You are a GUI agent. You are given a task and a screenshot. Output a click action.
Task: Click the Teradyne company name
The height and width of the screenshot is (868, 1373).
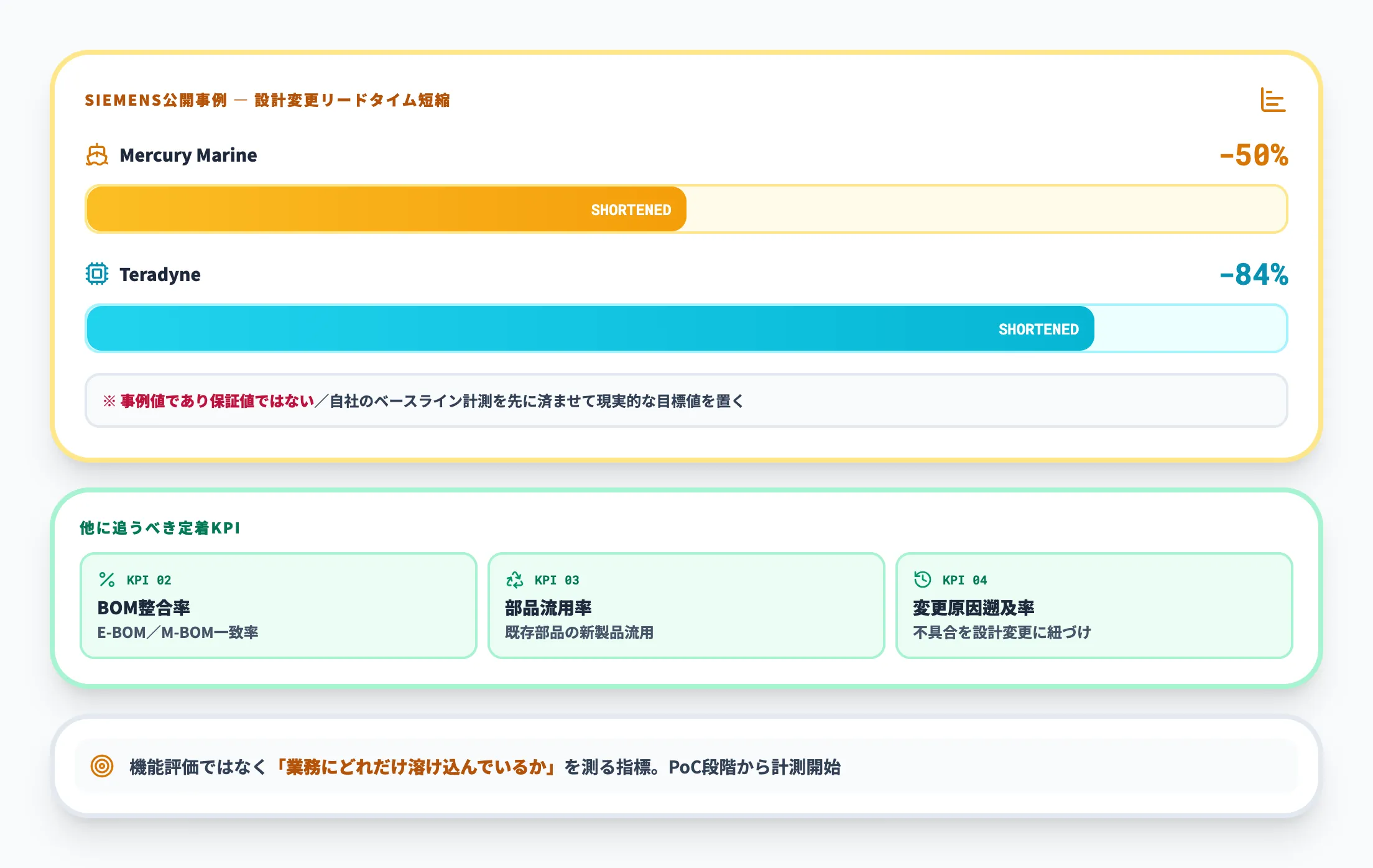pos(160,274)
